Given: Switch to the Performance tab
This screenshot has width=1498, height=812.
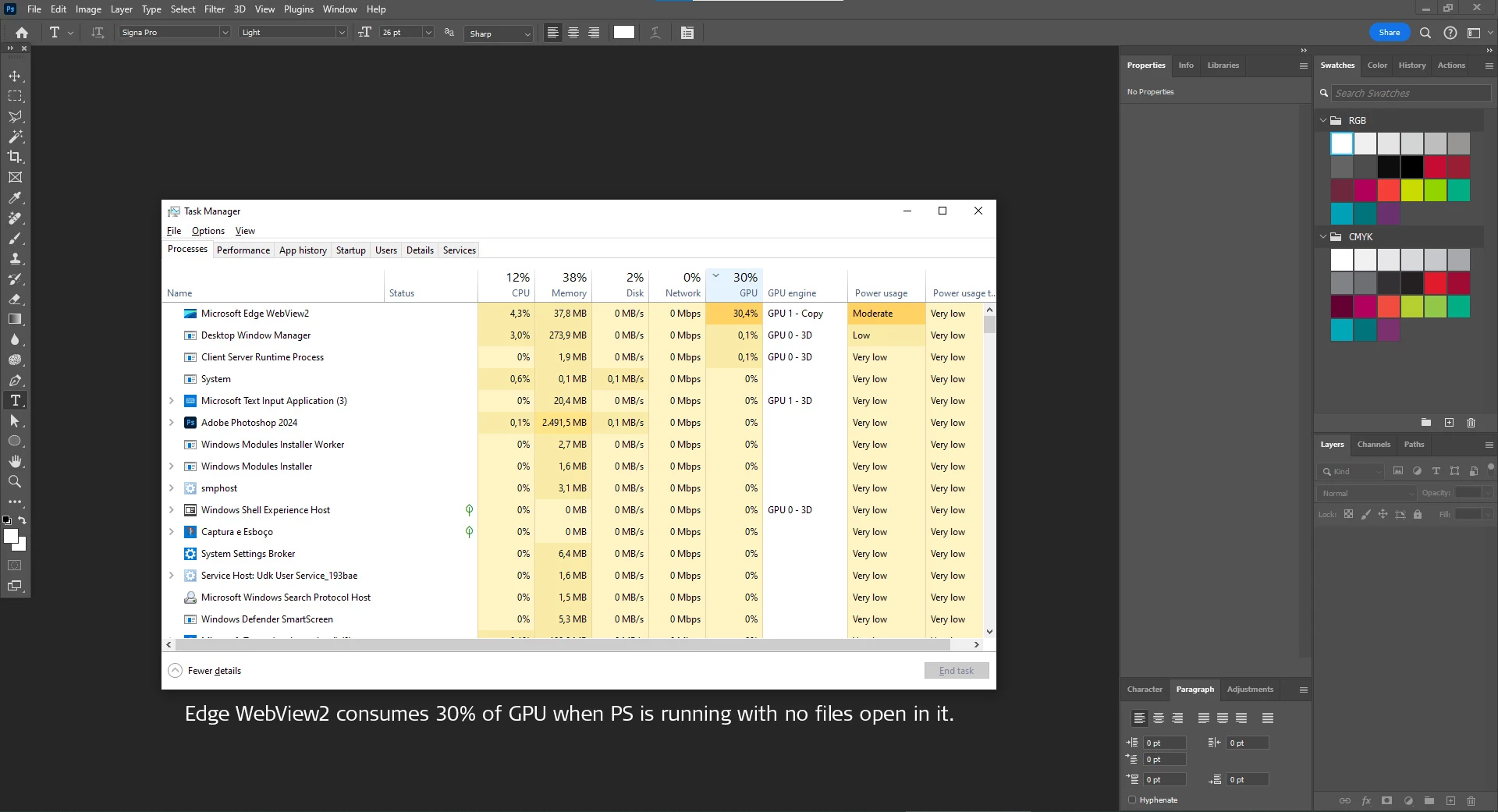Looking at the screenshot, I should (x=243, y=250).
